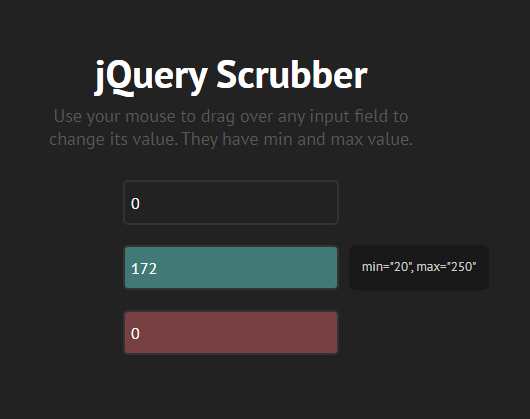Screen dimensions: 530x419
Task: Click the max="250" text in tooltip
Action: coord(446,267)
